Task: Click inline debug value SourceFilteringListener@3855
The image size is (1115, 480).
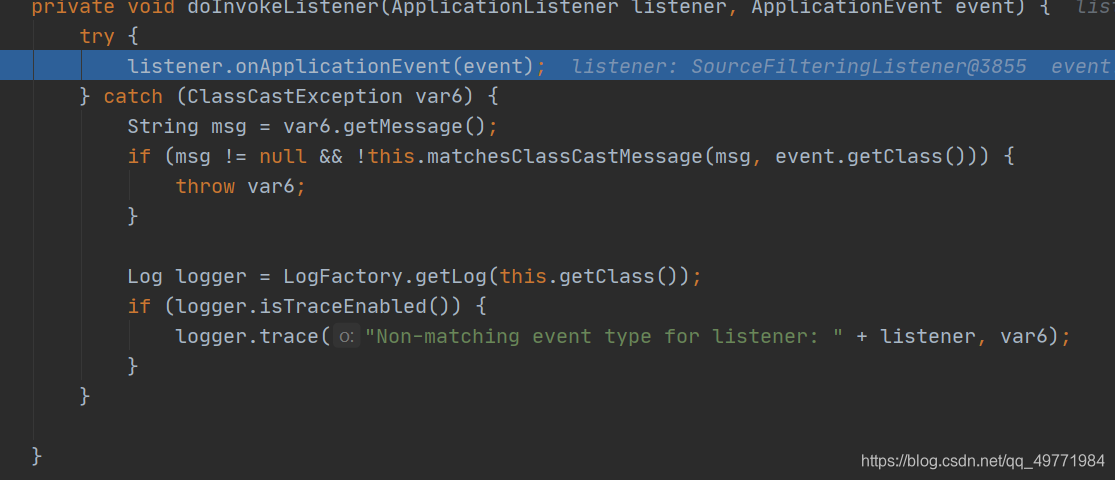Action: (x=859, y=66)
